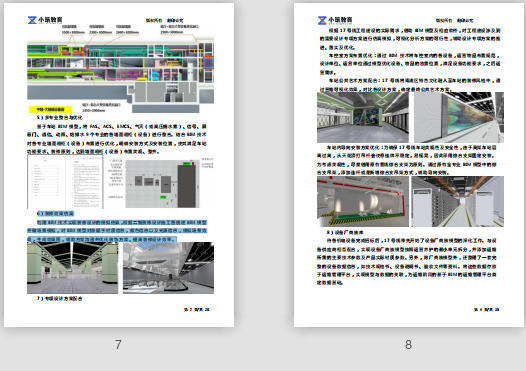Click the white curved ceiling hall rendering

168,268
